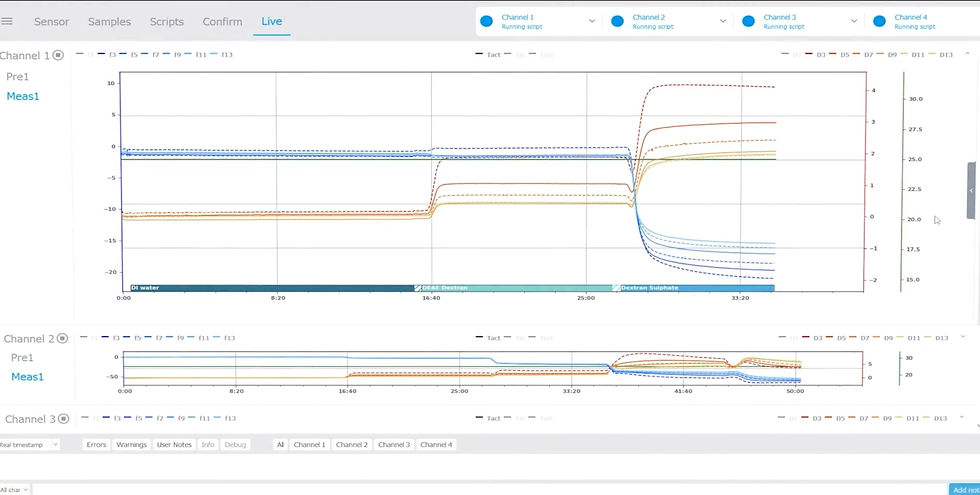980x495 pixels.
Task: Toggle f11 series in Channel 1 legend
Action: tap(195, 55)
